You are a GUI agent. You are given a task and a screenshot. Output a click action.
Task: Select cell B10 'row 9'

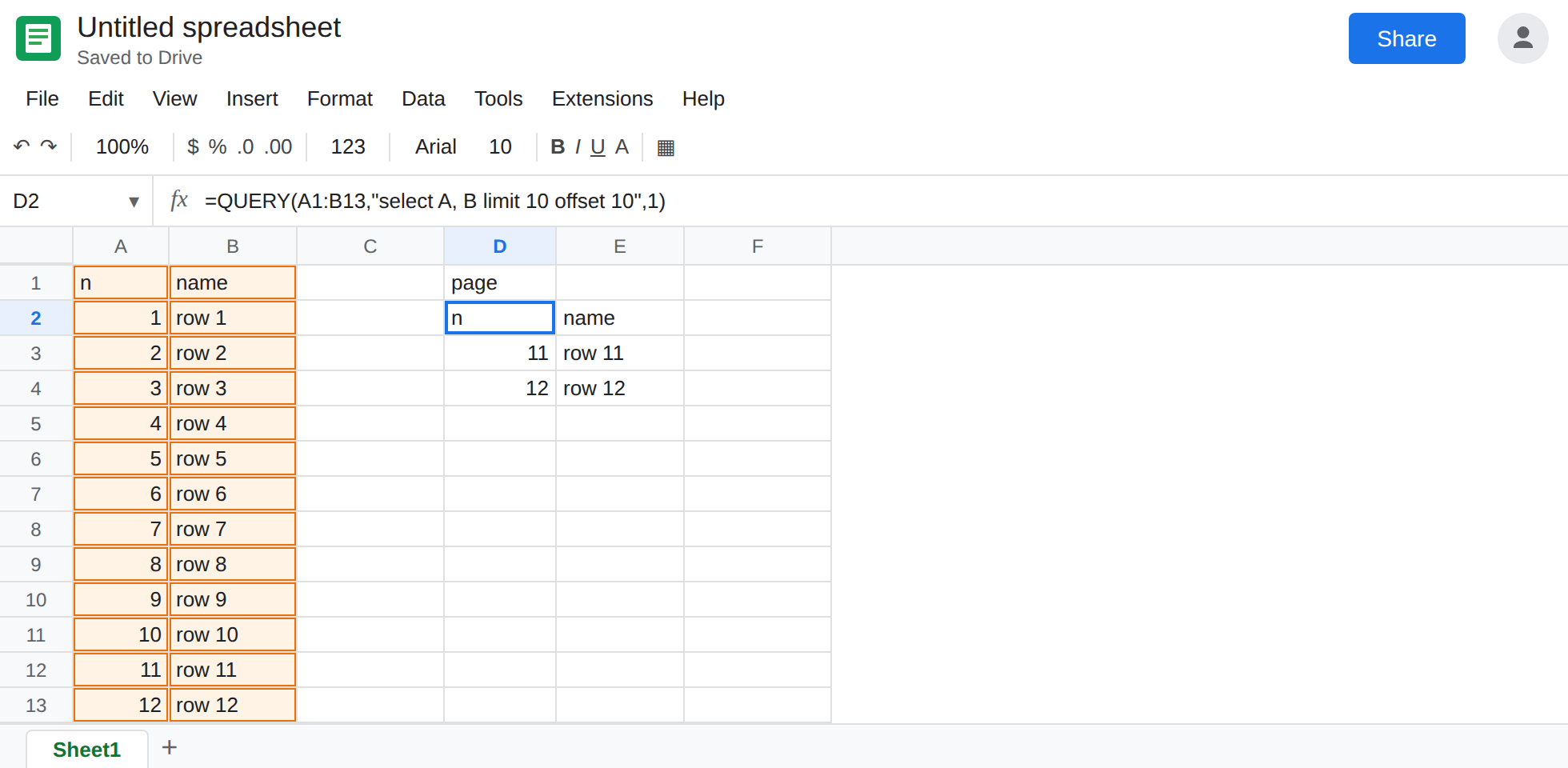[x=233, y=600]
